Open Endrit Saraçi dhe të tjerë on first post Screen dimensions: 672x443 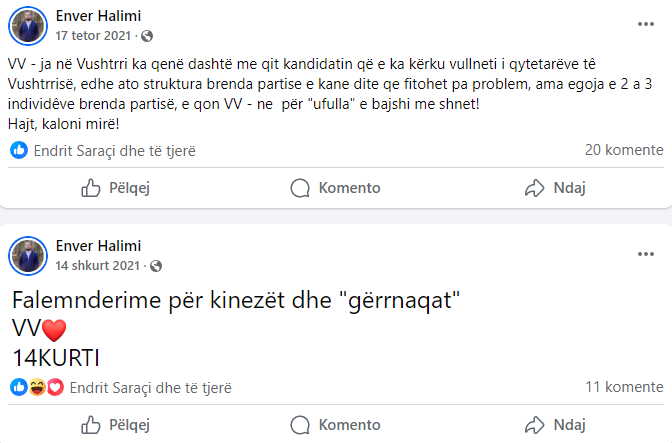click(115, 151)
